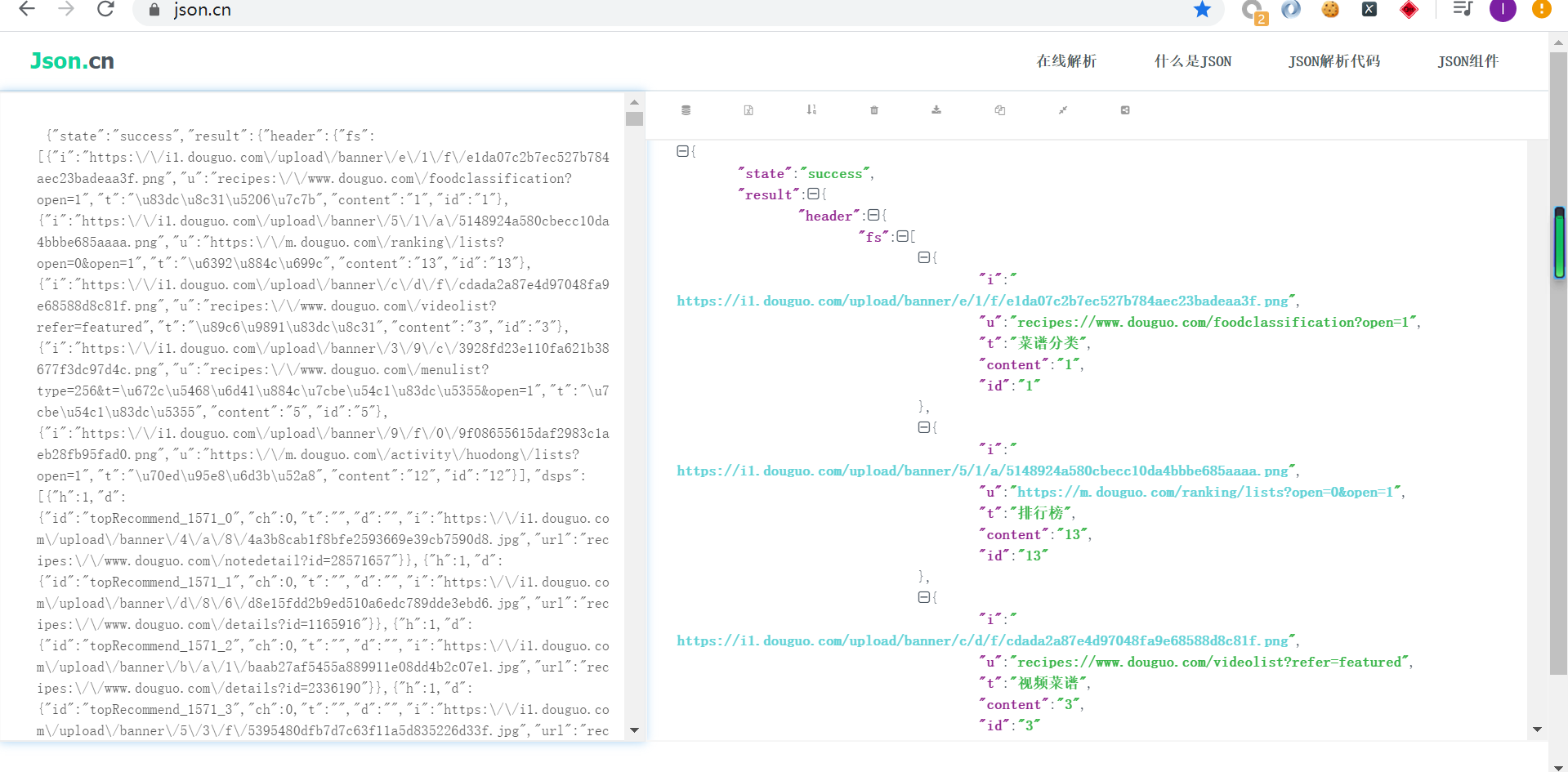The image size is (1568, 772).
Task: Open the banner 5148924a580cbecc10da image URL
Action: 982,471
